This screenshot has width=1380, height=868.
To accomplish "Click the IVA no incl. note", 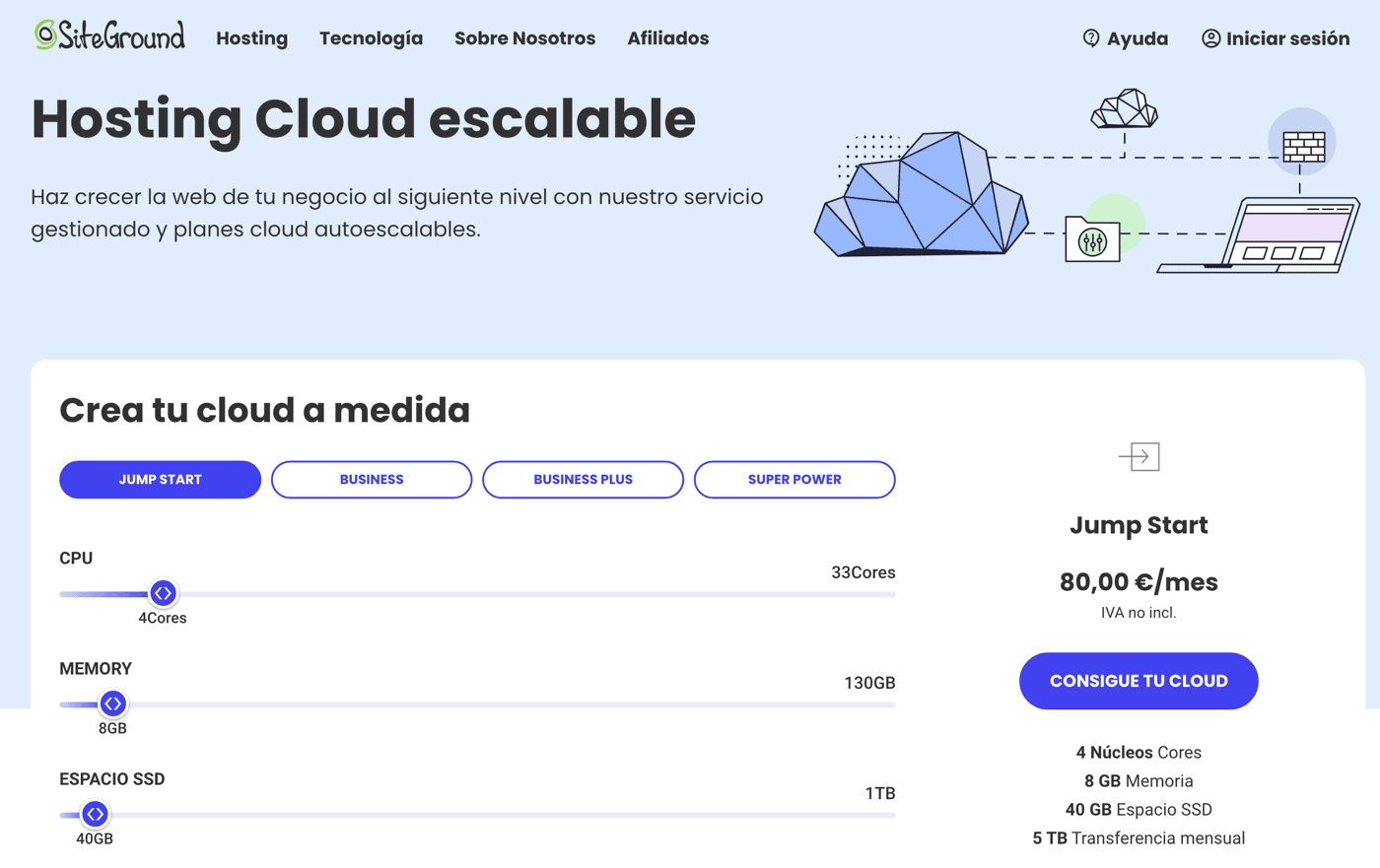I will (x=1138, y=613).
